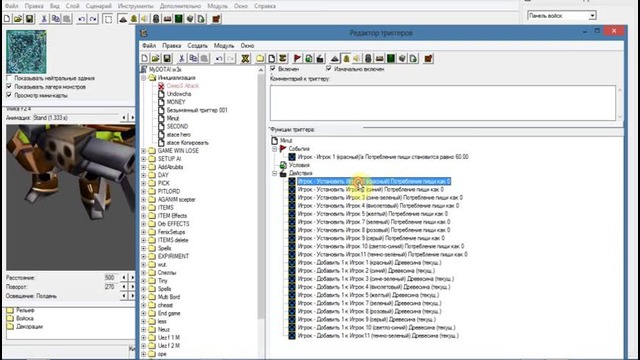Screen dimensions: 640x360
Task: Toggle 'Показывать нейтральные здания' checkbox
Action: 9,78
